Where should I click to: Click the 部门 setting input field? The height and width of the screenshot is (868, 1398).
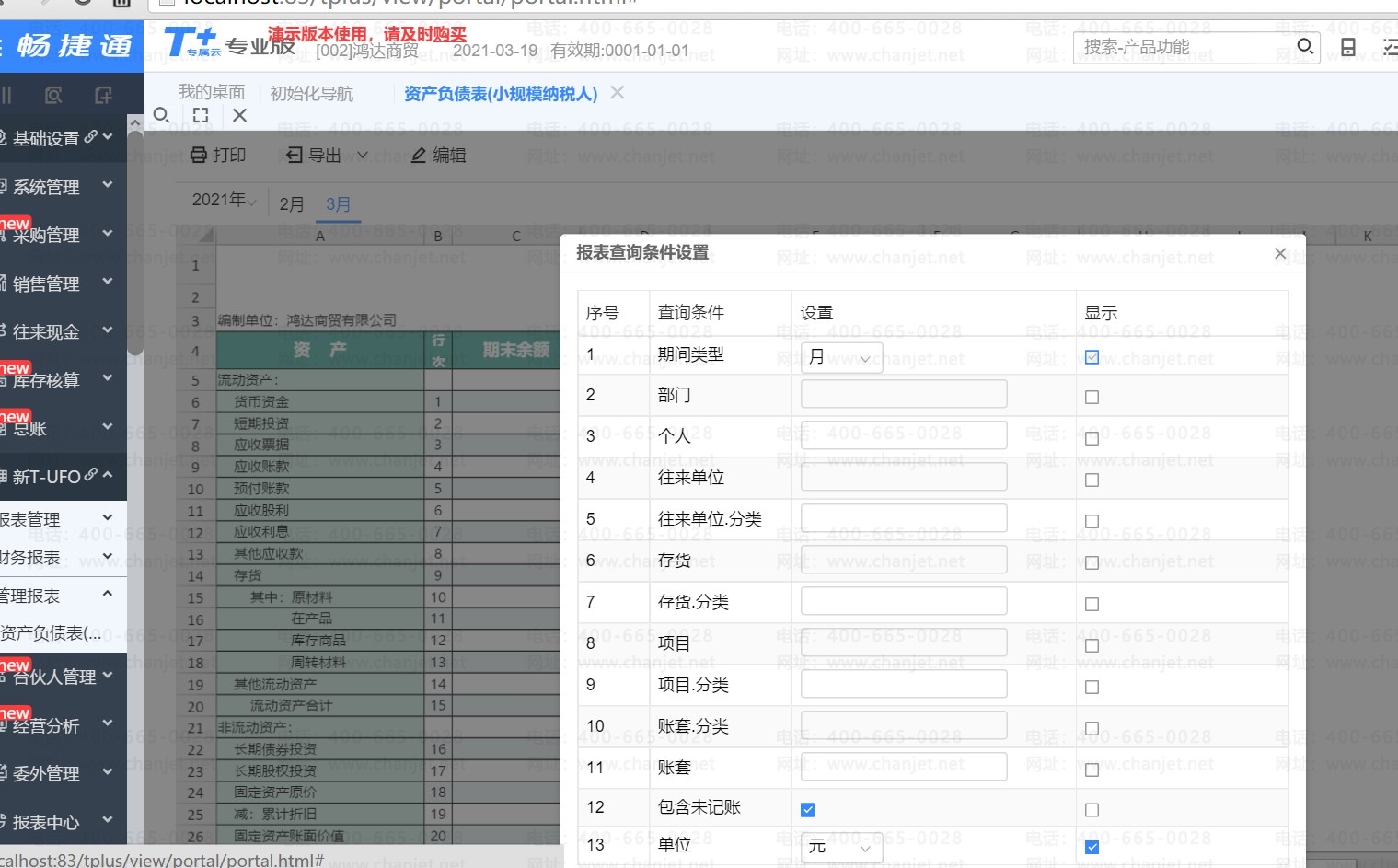click(904, 394)
